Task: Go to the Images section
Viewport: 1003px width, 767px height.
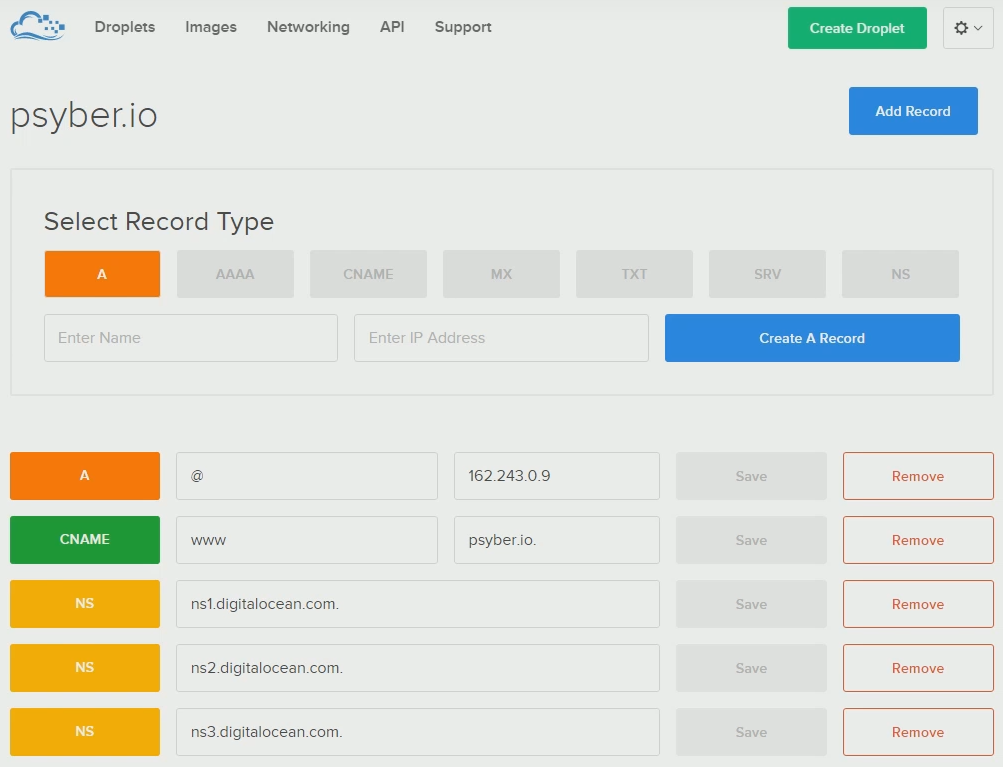Action: [211, 27]
